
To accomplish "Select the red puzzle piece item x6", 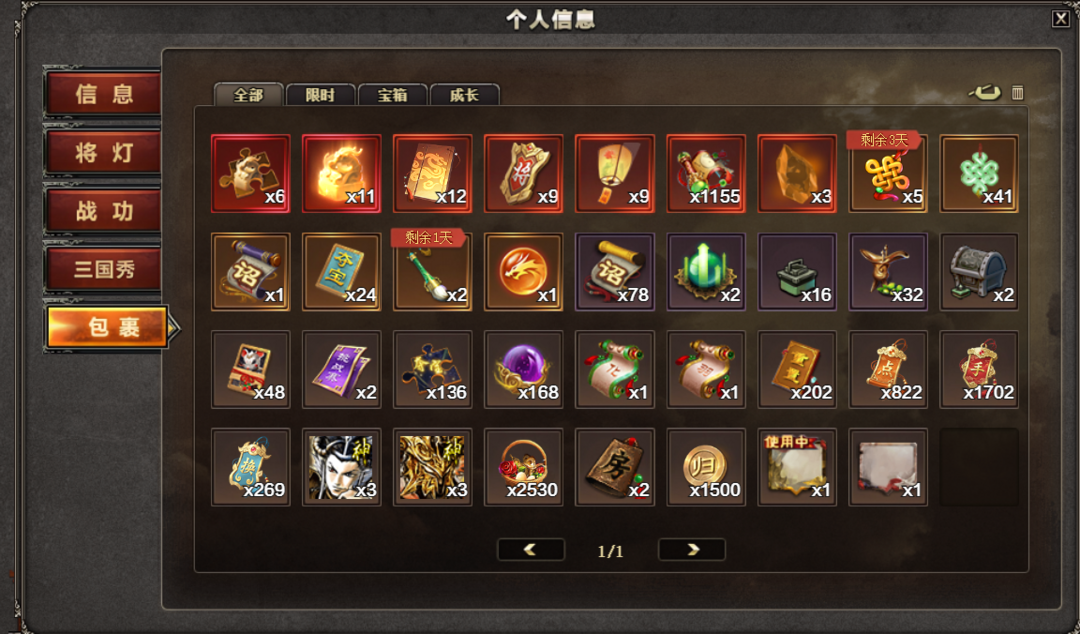I will point(251,174).
